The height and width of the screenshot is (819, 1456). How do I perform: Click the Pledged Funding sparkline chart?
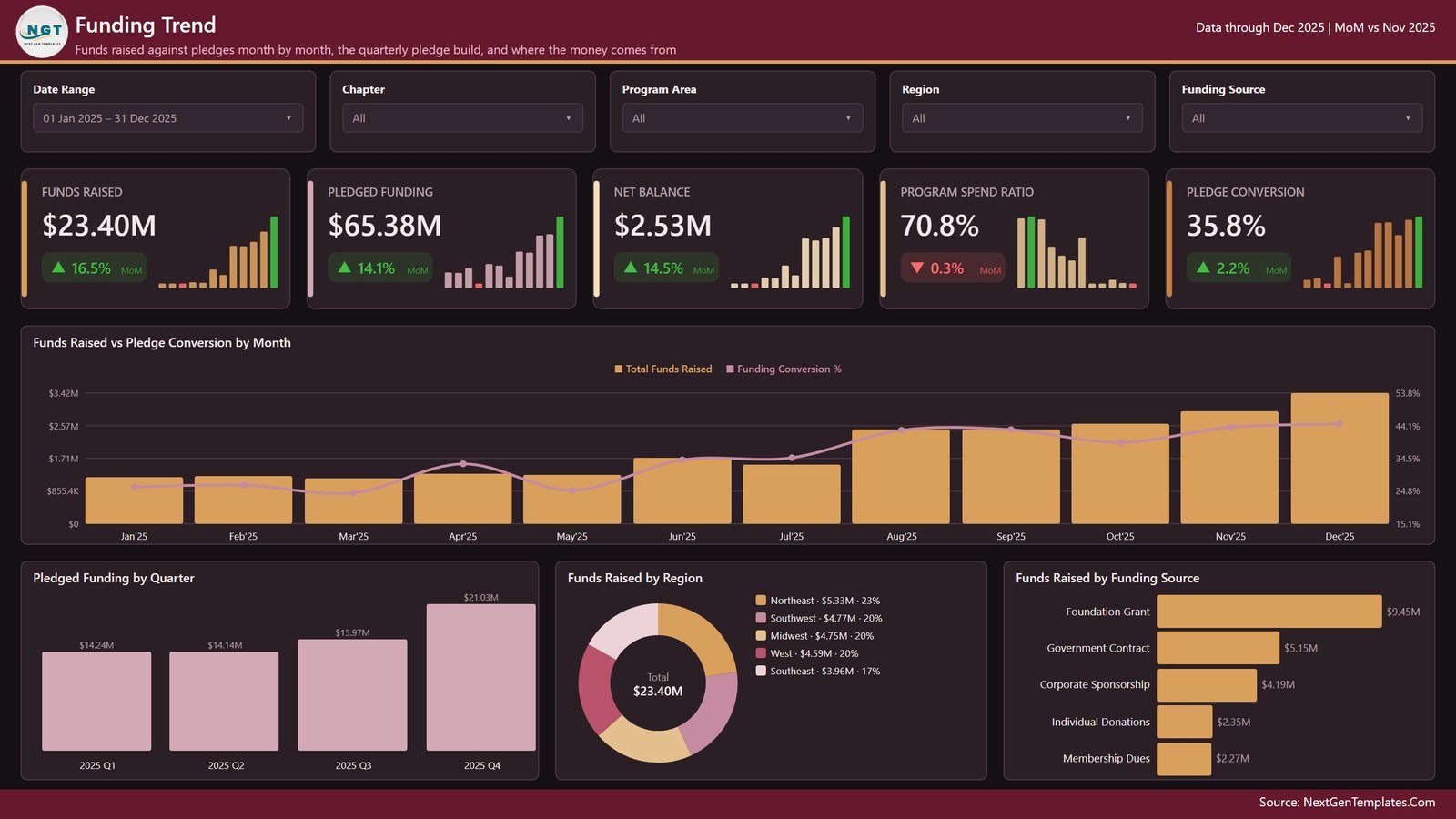[x=504, y=252]
